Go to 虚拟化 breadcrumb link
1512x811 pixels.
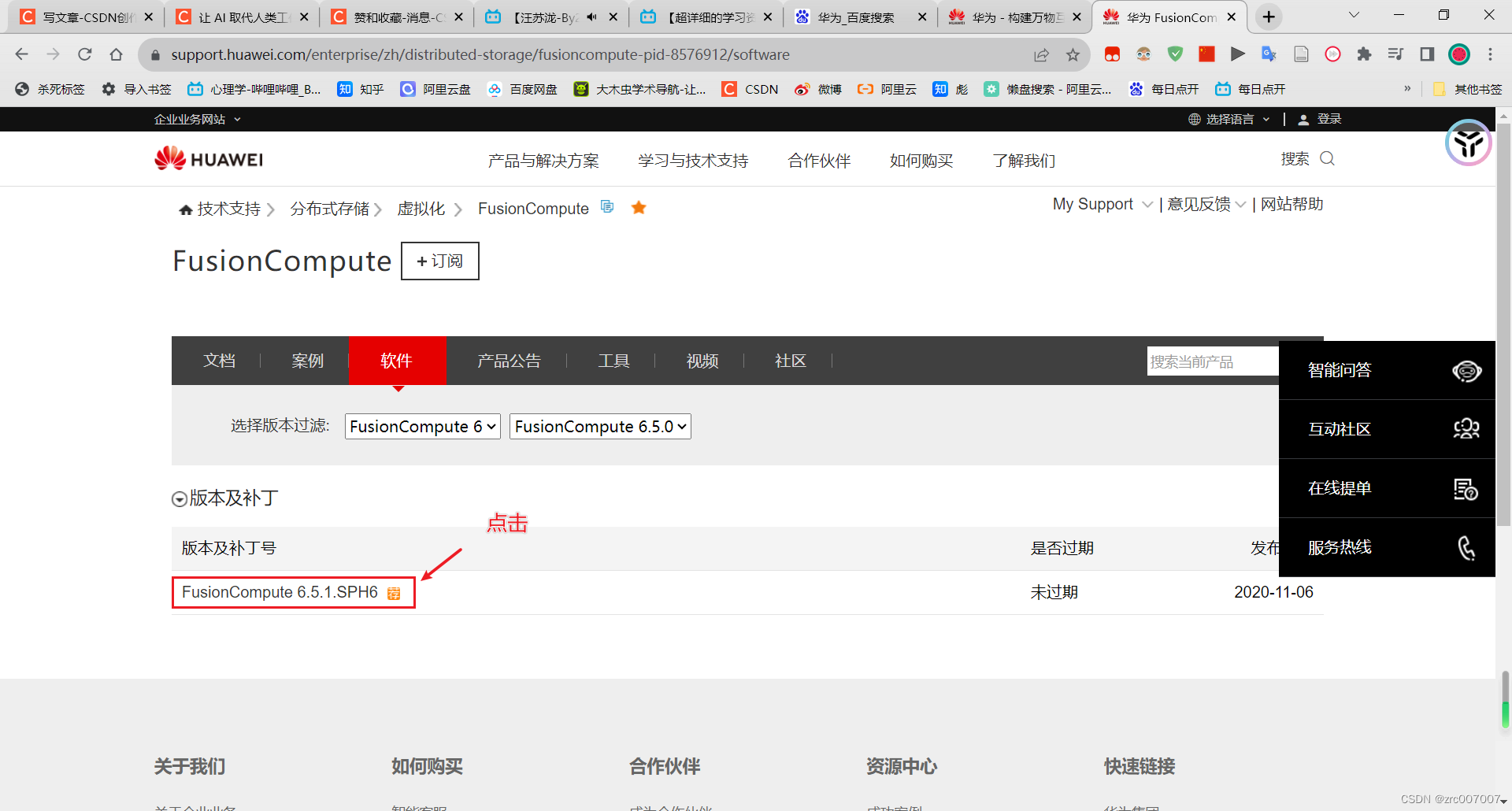[x=421, y=209]
